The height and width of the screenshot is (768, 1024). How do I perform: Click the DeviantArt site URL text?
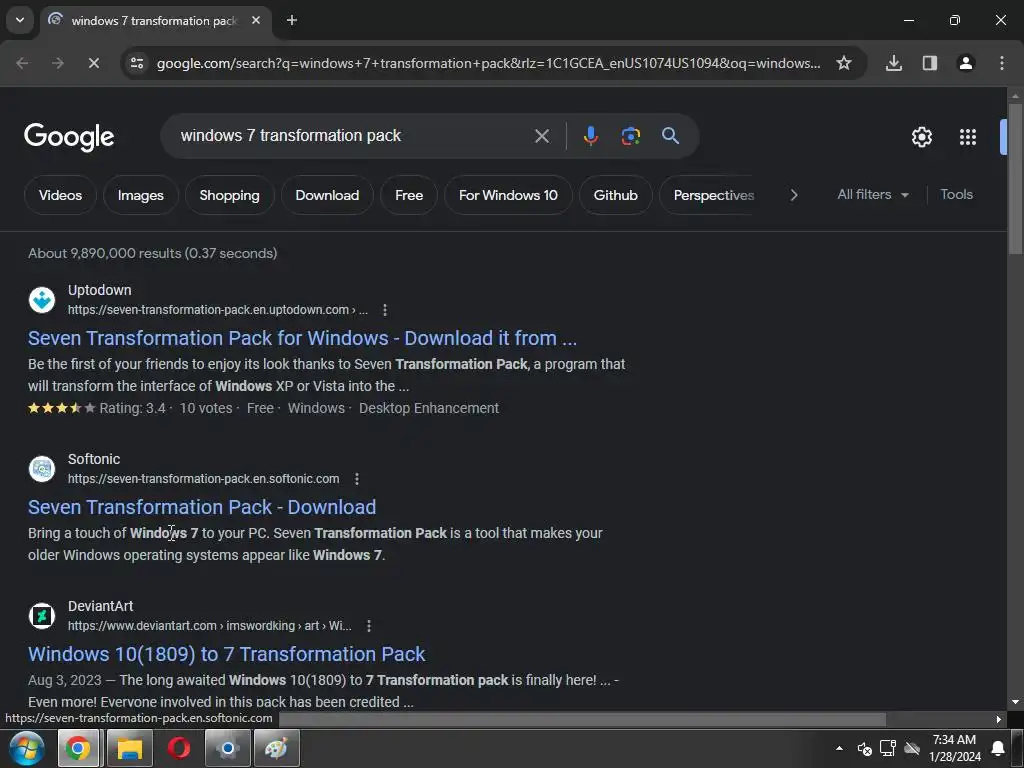210,626
